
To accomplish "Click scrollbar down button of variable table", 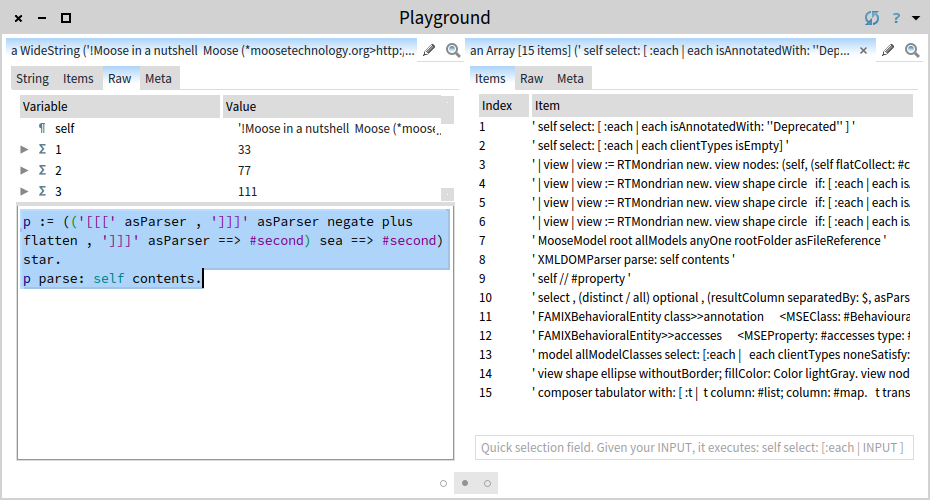I will [448, 195].
